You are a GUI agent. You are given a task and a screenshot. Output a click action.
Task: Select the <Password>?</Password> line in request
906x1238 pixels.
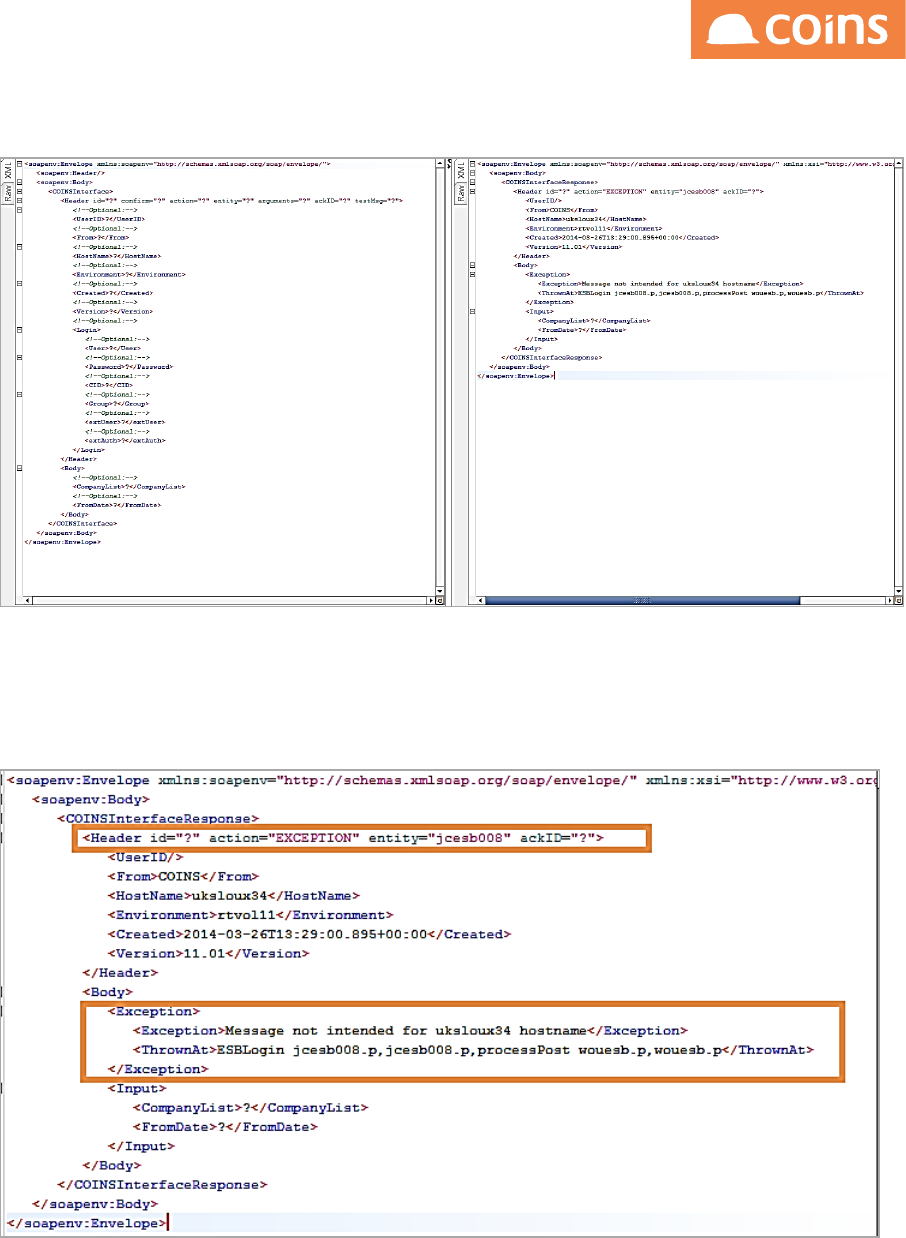click(128, 367)
